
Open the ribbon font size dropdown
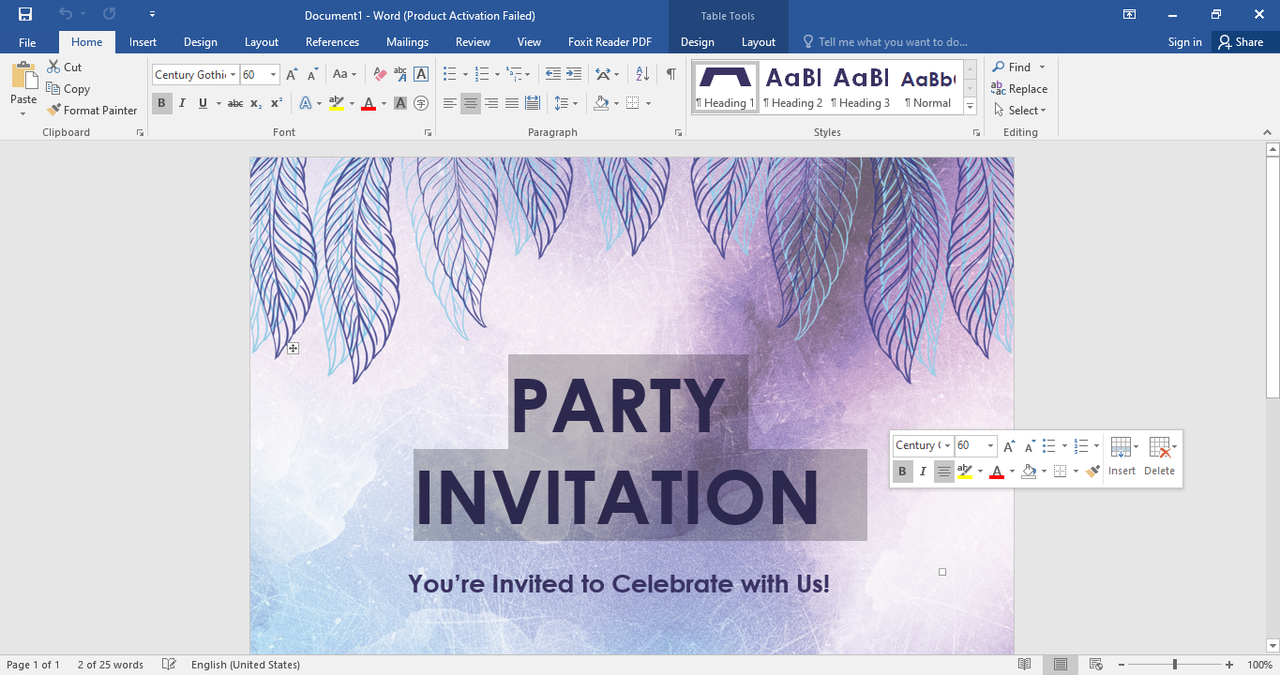coord(275,75)
